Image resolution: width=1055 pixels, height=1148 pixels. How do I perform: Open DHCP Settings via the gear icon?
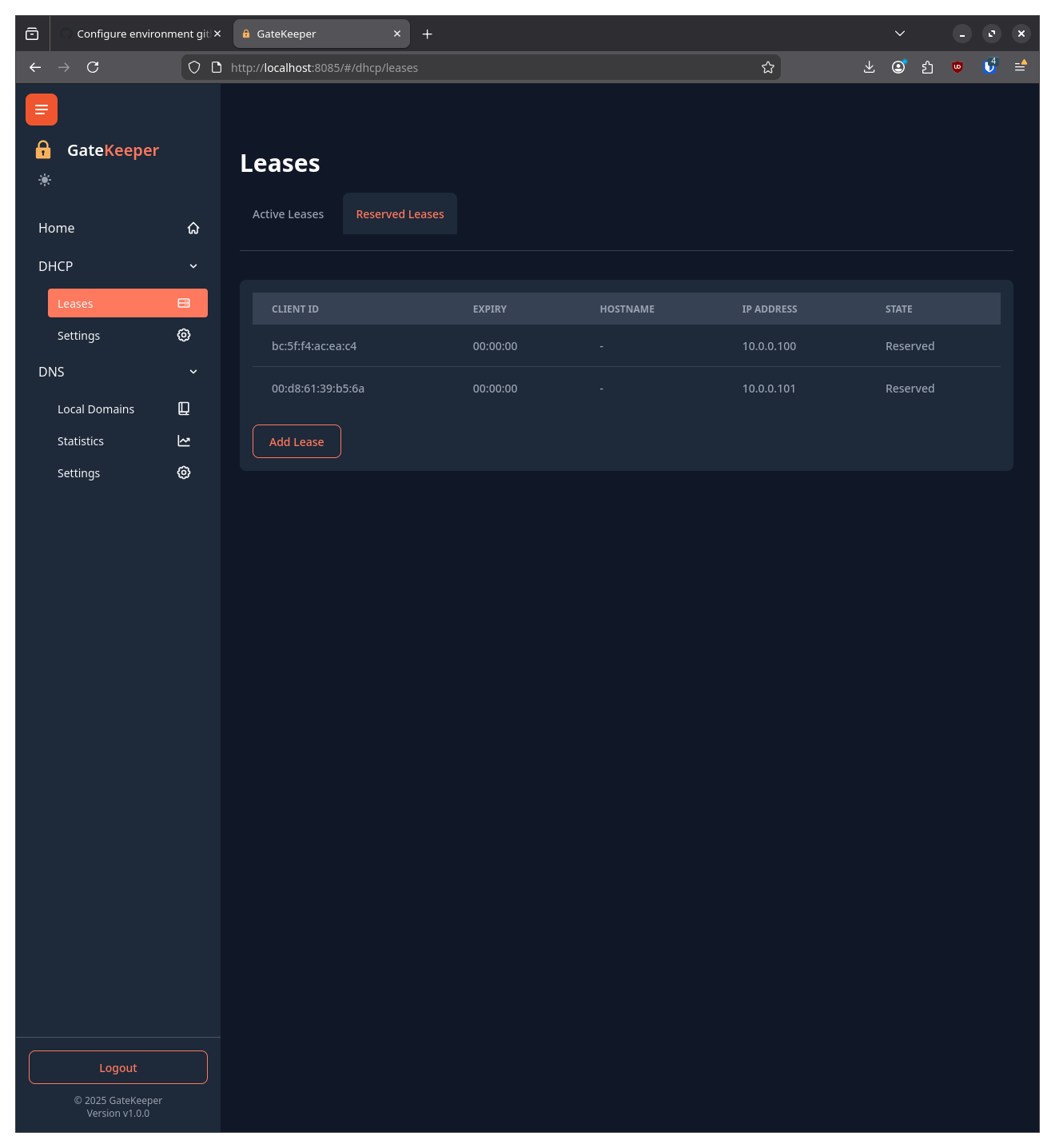click(183, 335)
